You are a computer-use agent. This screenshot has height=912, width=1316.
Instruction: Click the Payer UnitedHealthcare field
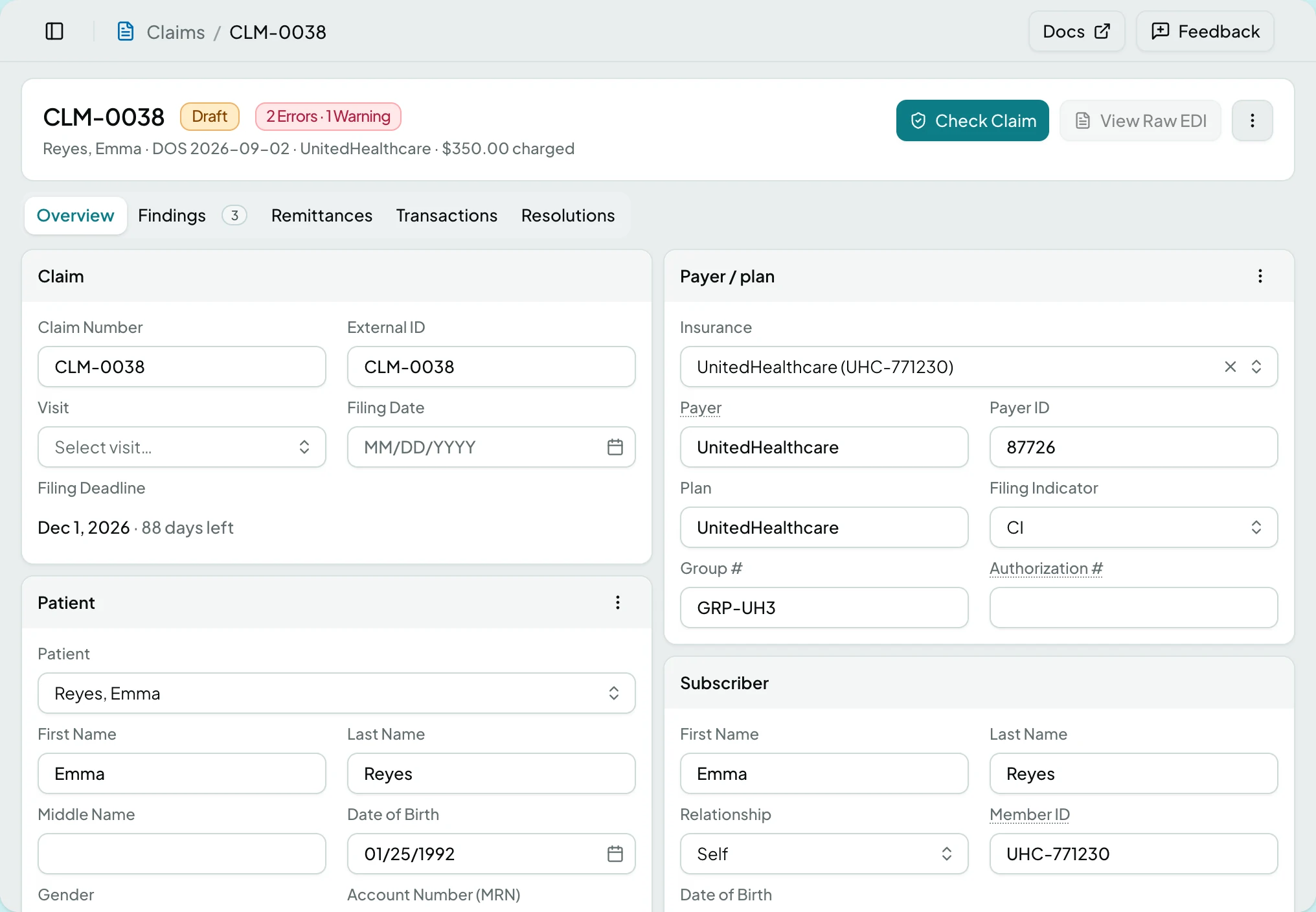point(824,447)
